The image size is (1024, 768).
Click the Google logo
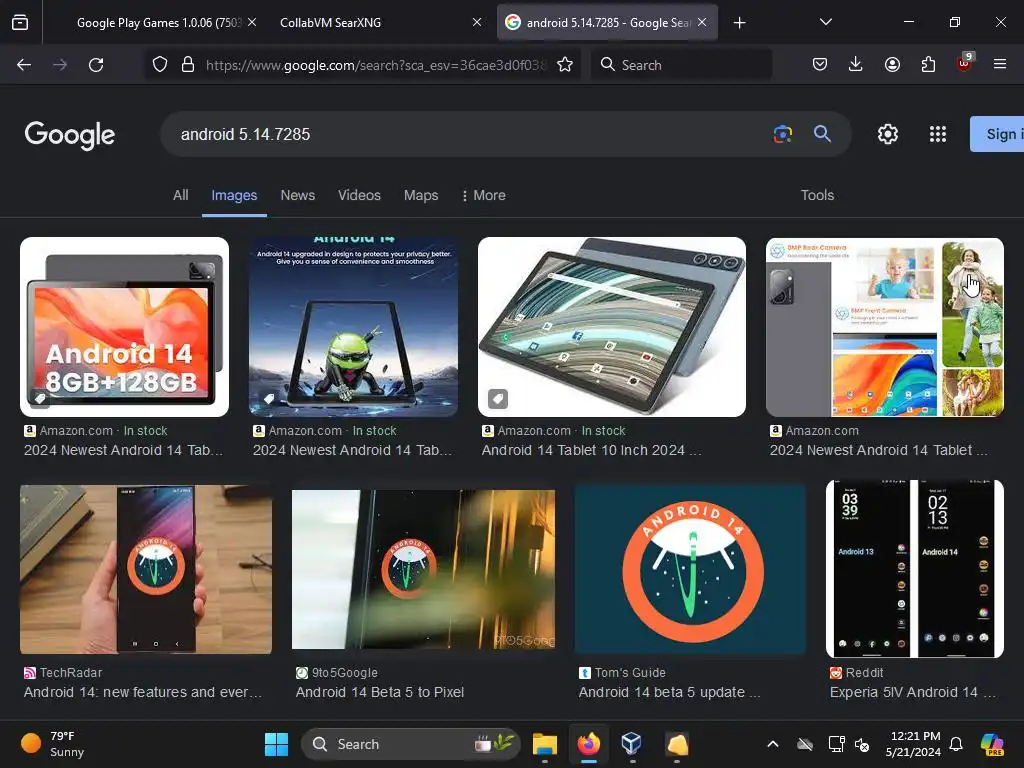pyautogui.click(x=70, y=135)
